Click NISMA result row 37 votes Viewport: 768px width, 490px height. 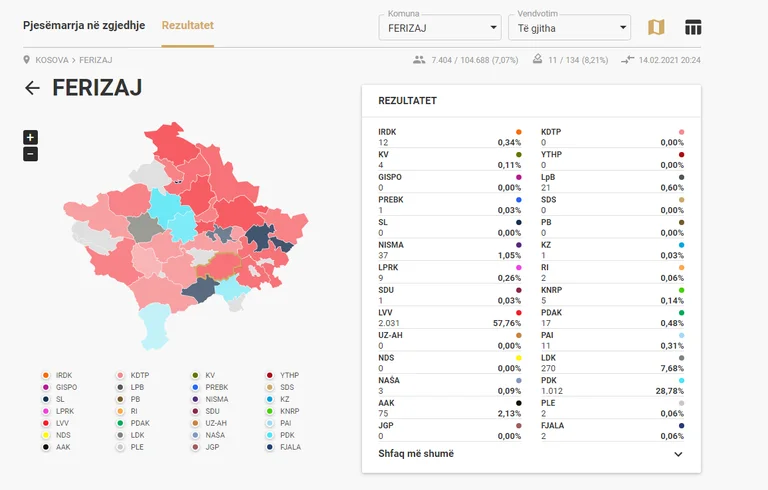450,250
